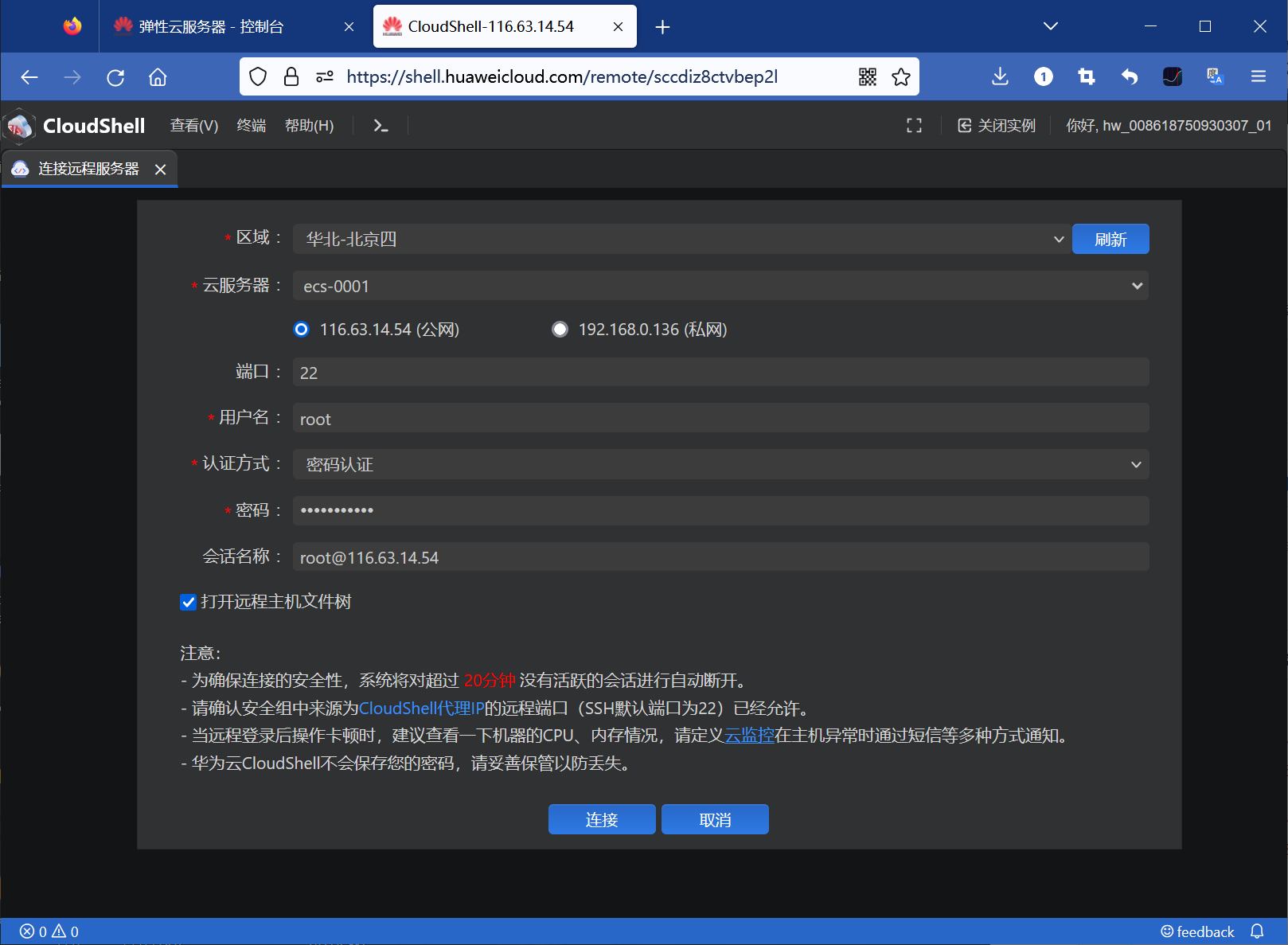Open the terminal command prompt icon in toolbar
1288x945 pixels.
(380, 125)
